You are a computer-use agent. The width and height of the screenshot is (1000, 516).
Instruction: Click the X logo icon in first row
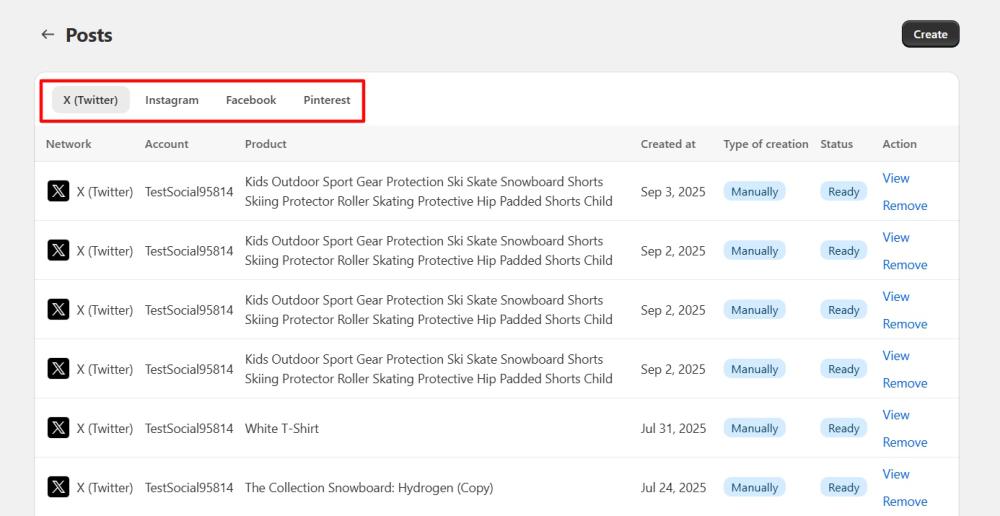pos(59,191)
